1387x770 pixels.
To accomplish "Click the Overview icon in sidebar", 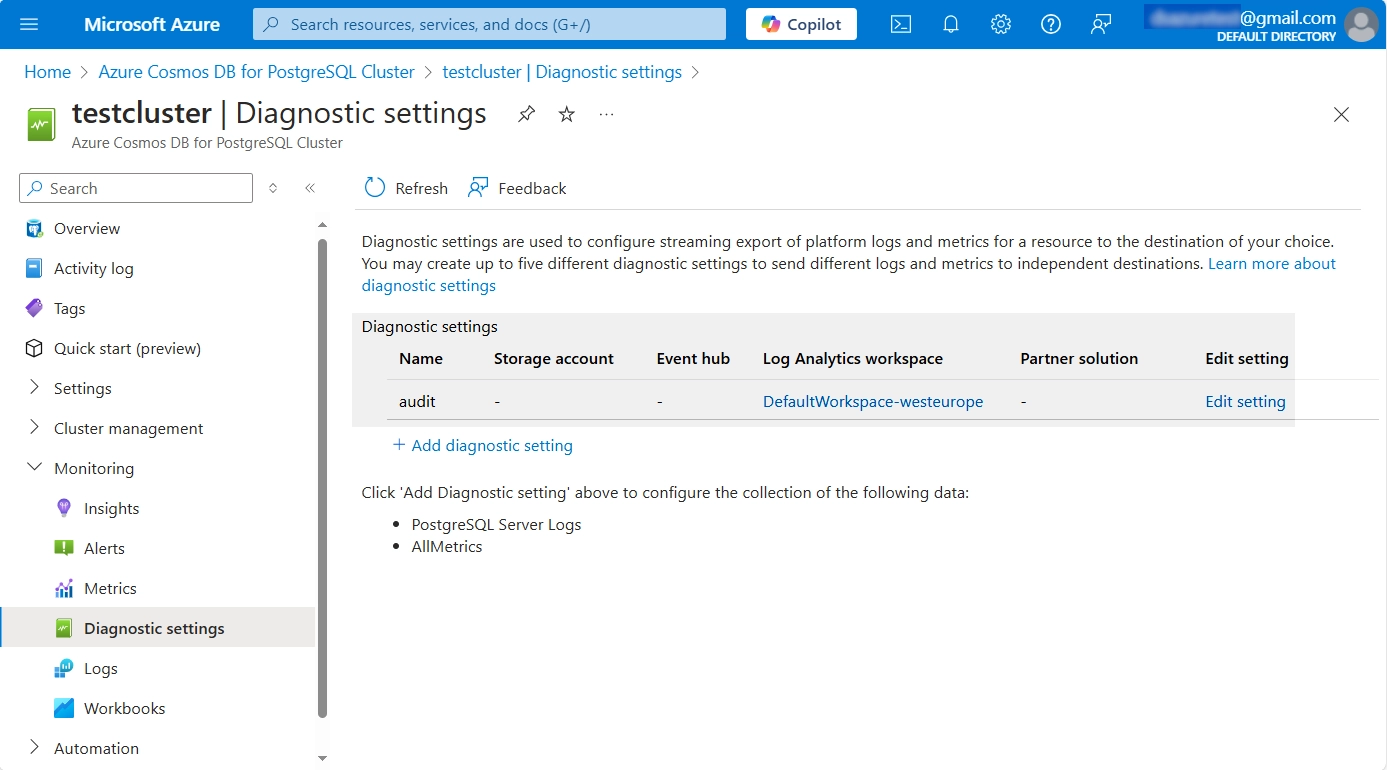I will [x=35, y=228].
